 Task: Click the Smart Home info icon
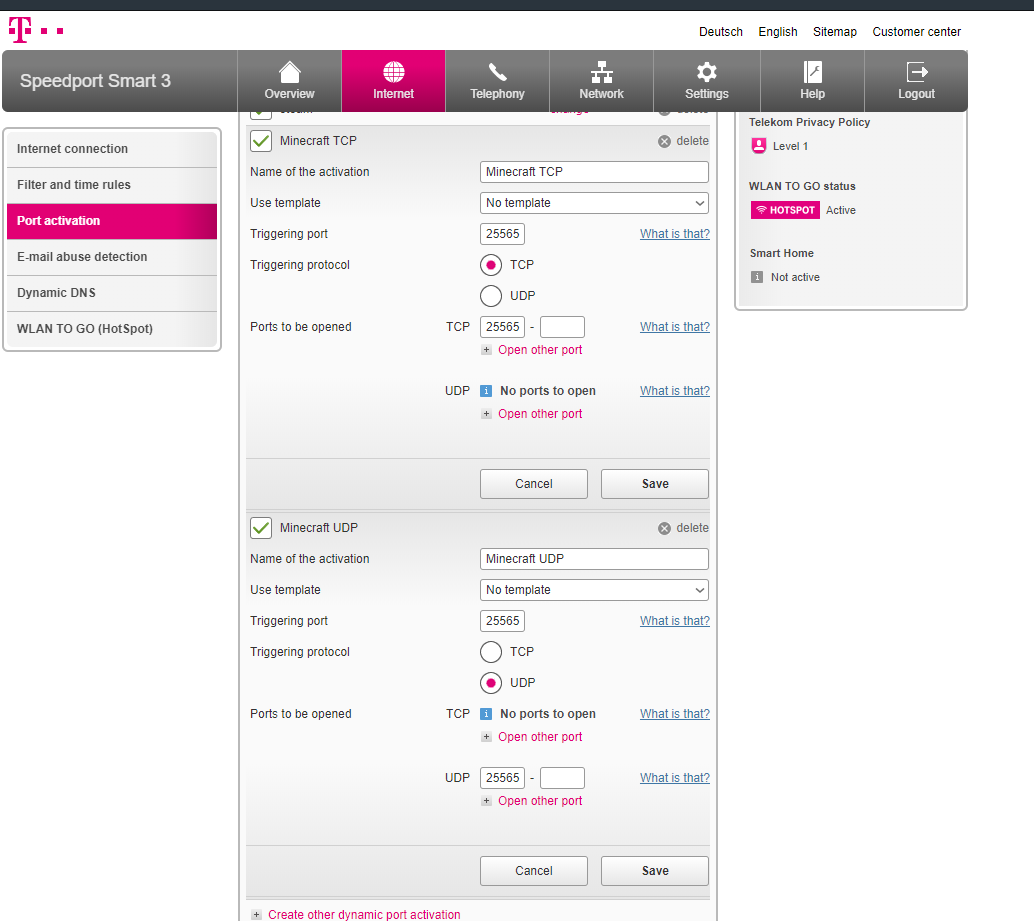tap(757, 277)
